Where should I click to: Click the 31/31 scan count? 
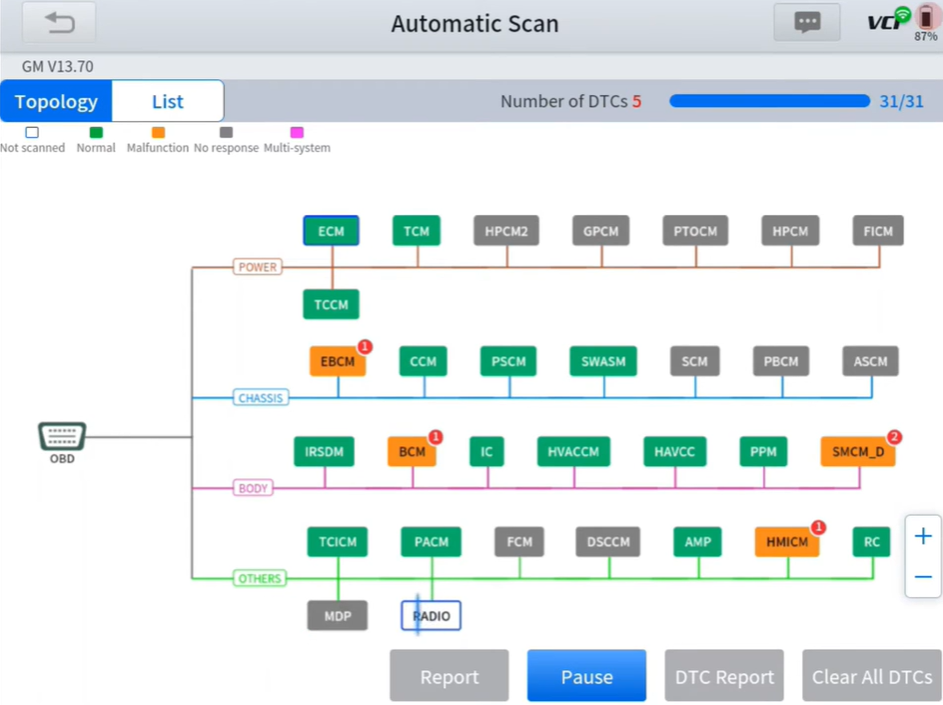coord(901,101)
